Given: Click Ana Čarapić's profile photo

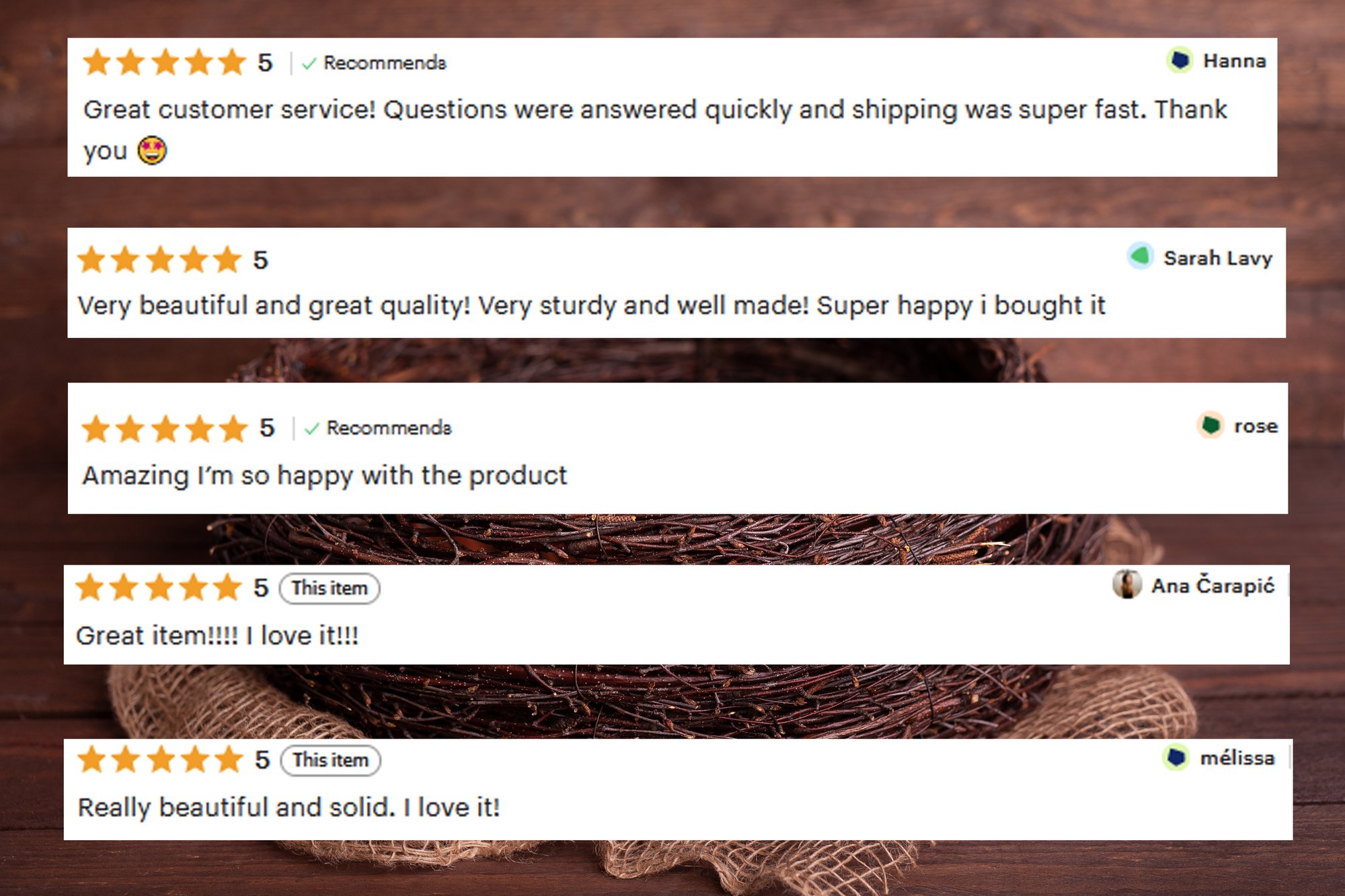Looking at the screenshot, I should [1126, 584].
